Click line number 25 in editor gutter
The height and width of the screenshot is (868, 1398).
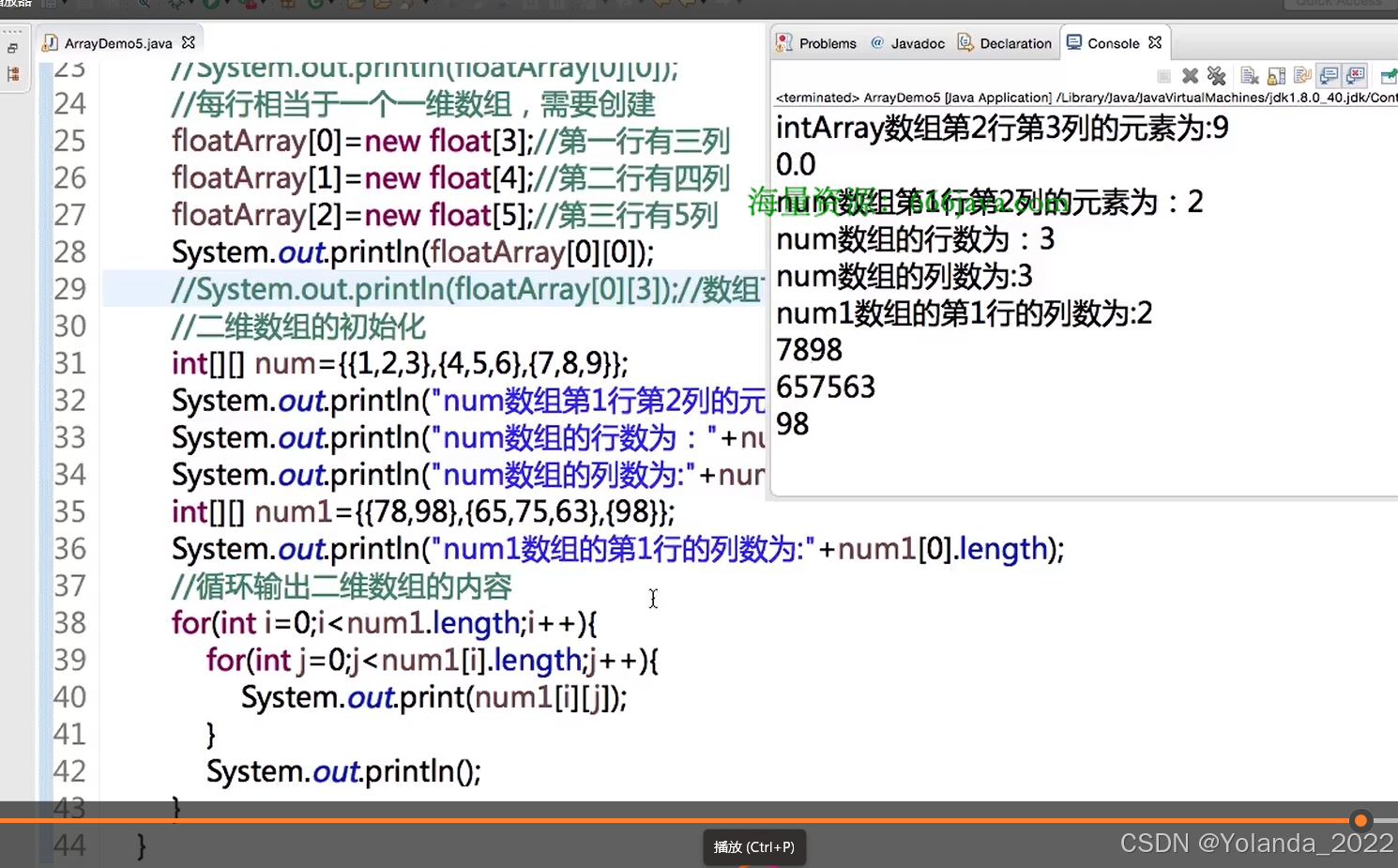[x=69, y=141]
